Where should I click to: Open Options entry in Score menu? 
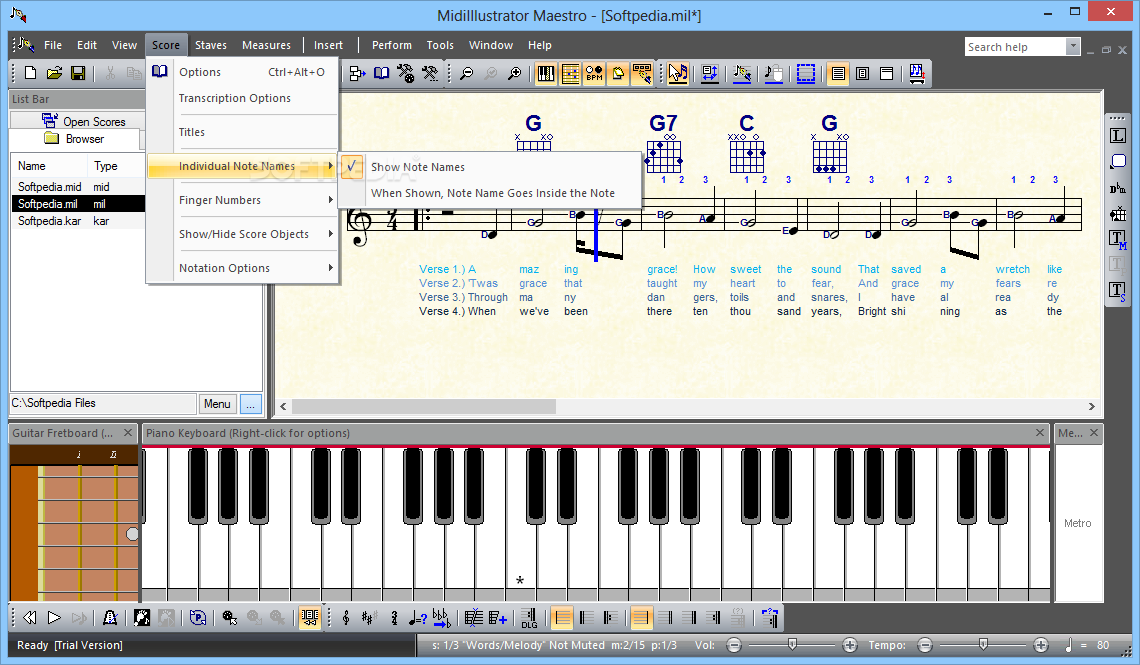tap(243, 73)
